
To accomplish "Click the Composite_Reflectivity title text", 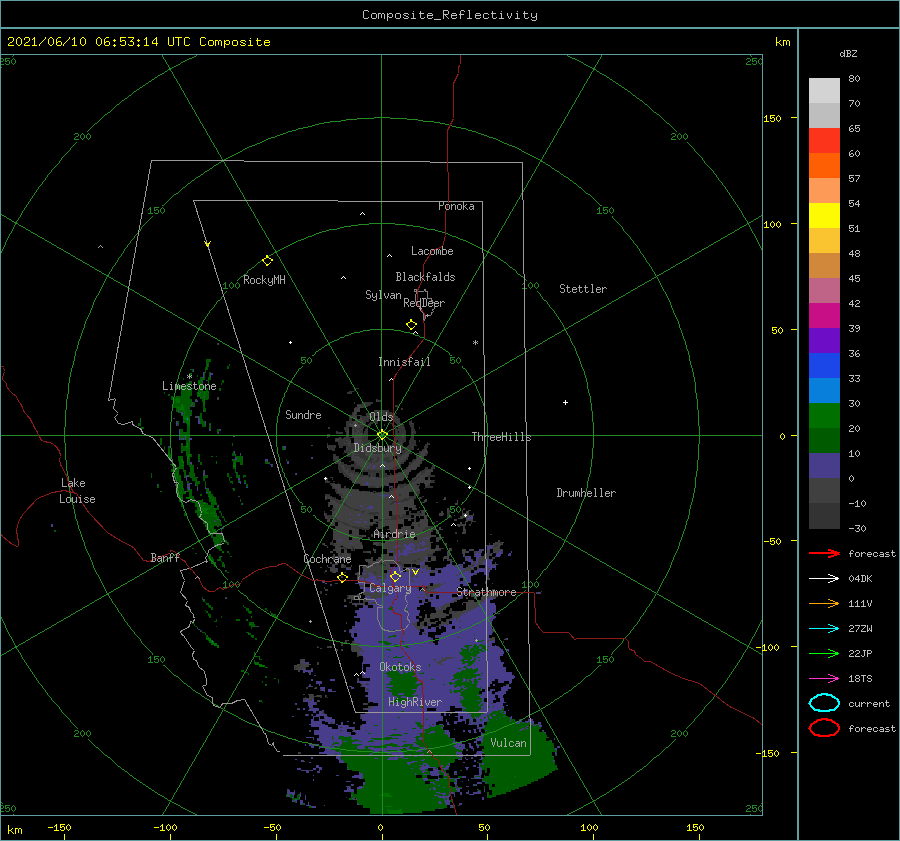I will [450, 15].
